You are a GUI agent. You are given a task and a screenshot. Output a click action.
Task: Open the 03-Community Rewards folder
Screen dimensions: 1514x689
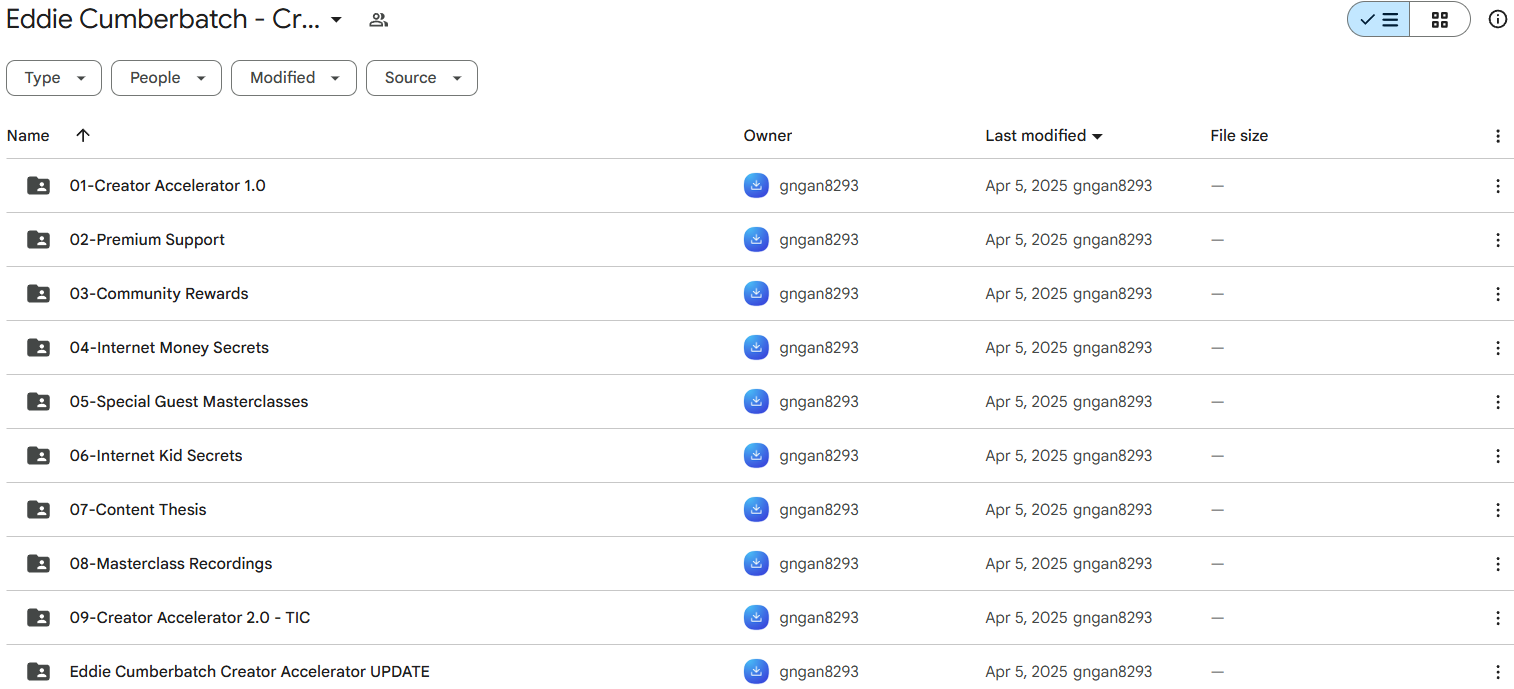[x=159, y=294]
